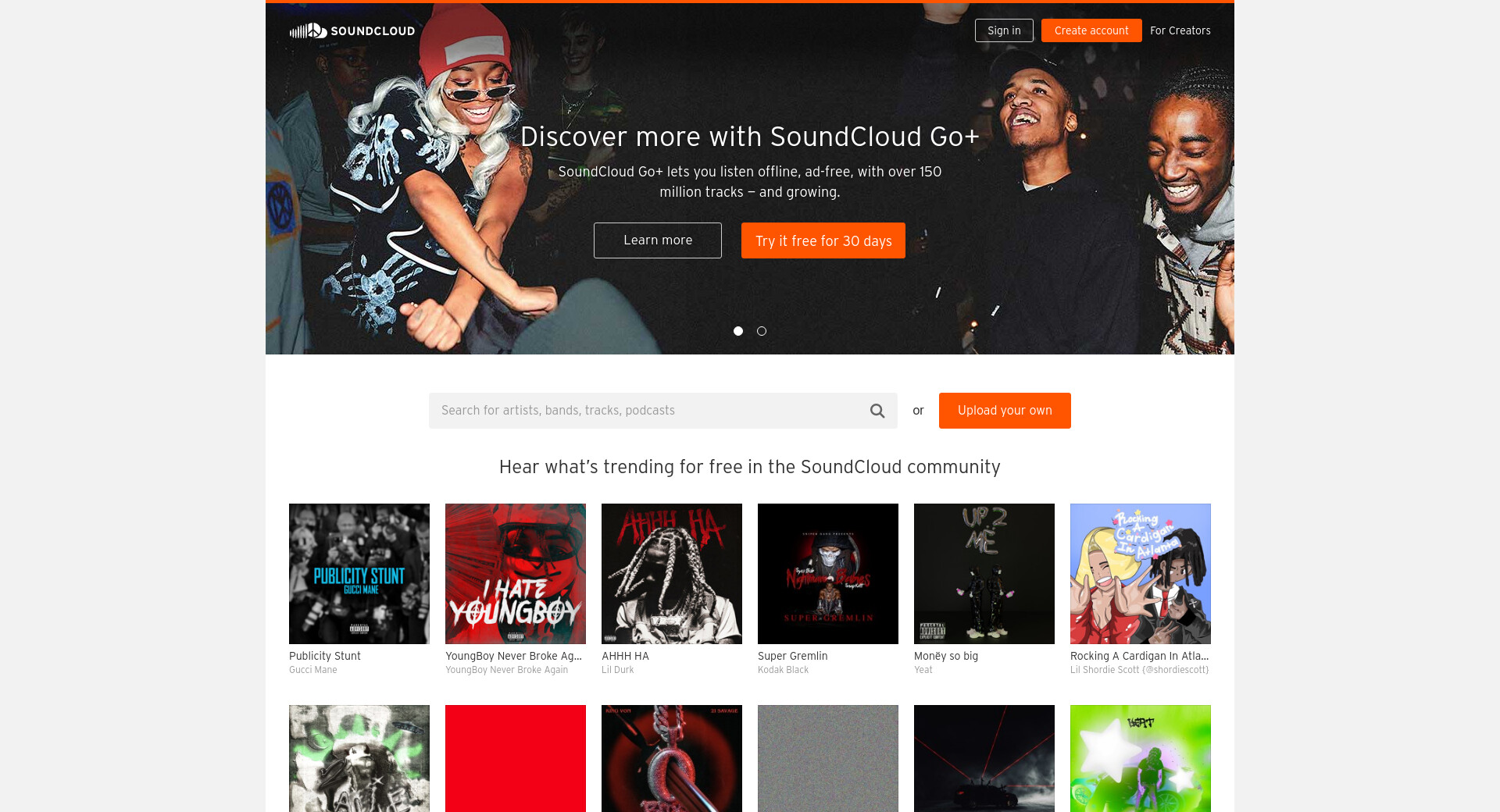
Task: Click the magnifying glass search icon
Action: click(877, 411)
